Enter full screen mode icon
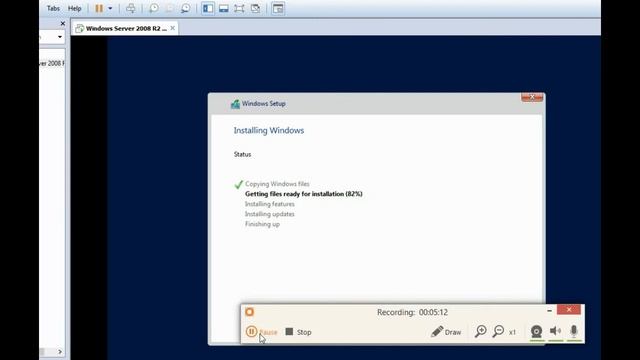640x360 pixels. tap(239, 8)
